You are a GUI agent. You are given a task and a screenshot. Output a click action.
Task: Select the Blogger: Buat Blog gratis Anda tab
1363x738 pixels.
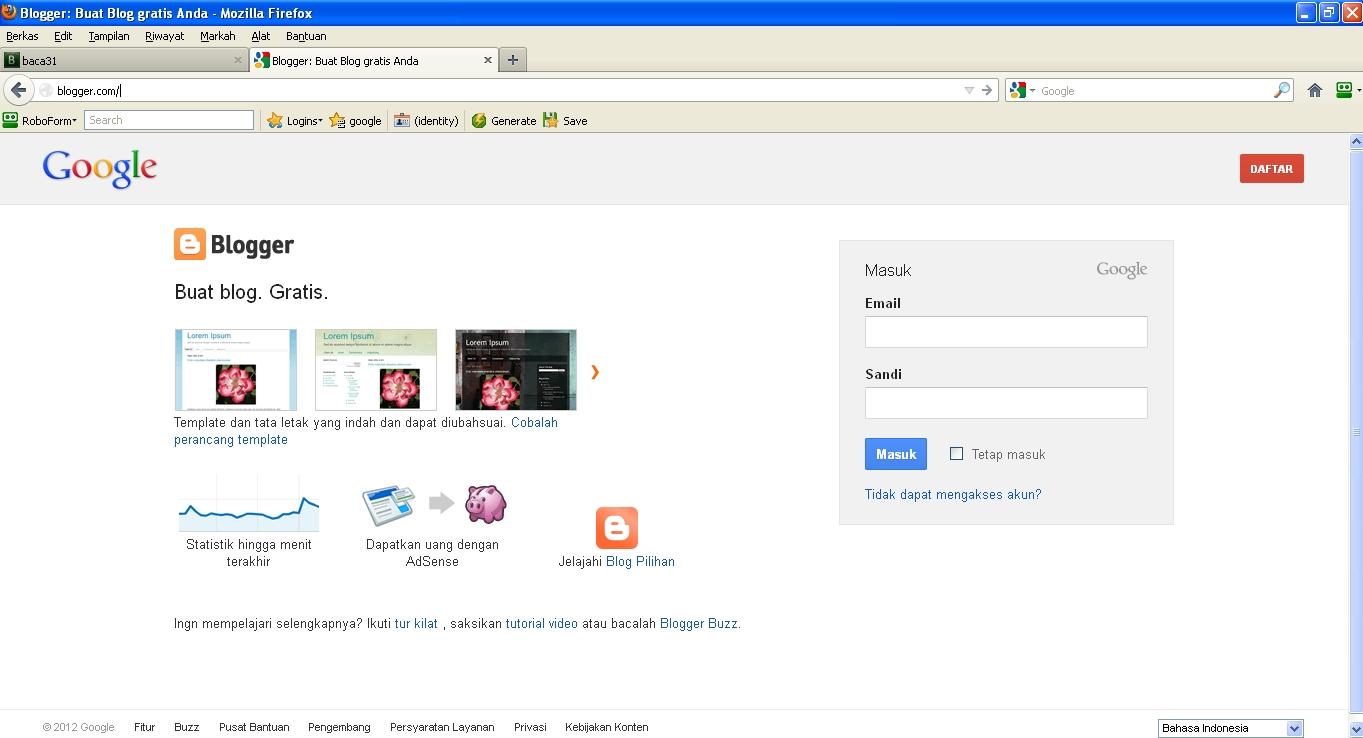373,60
